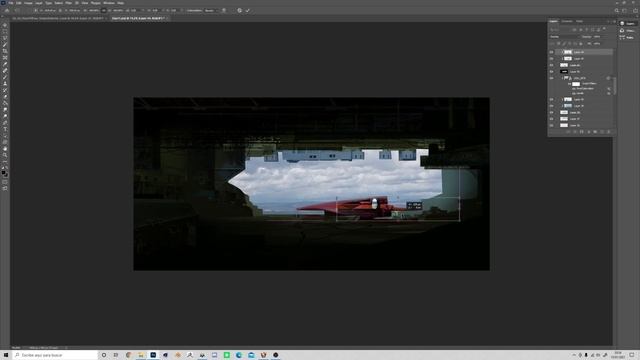Open Task View from taskbar
Image resolution: width=640 pixels, height=360 pixels.
point(116,355)
